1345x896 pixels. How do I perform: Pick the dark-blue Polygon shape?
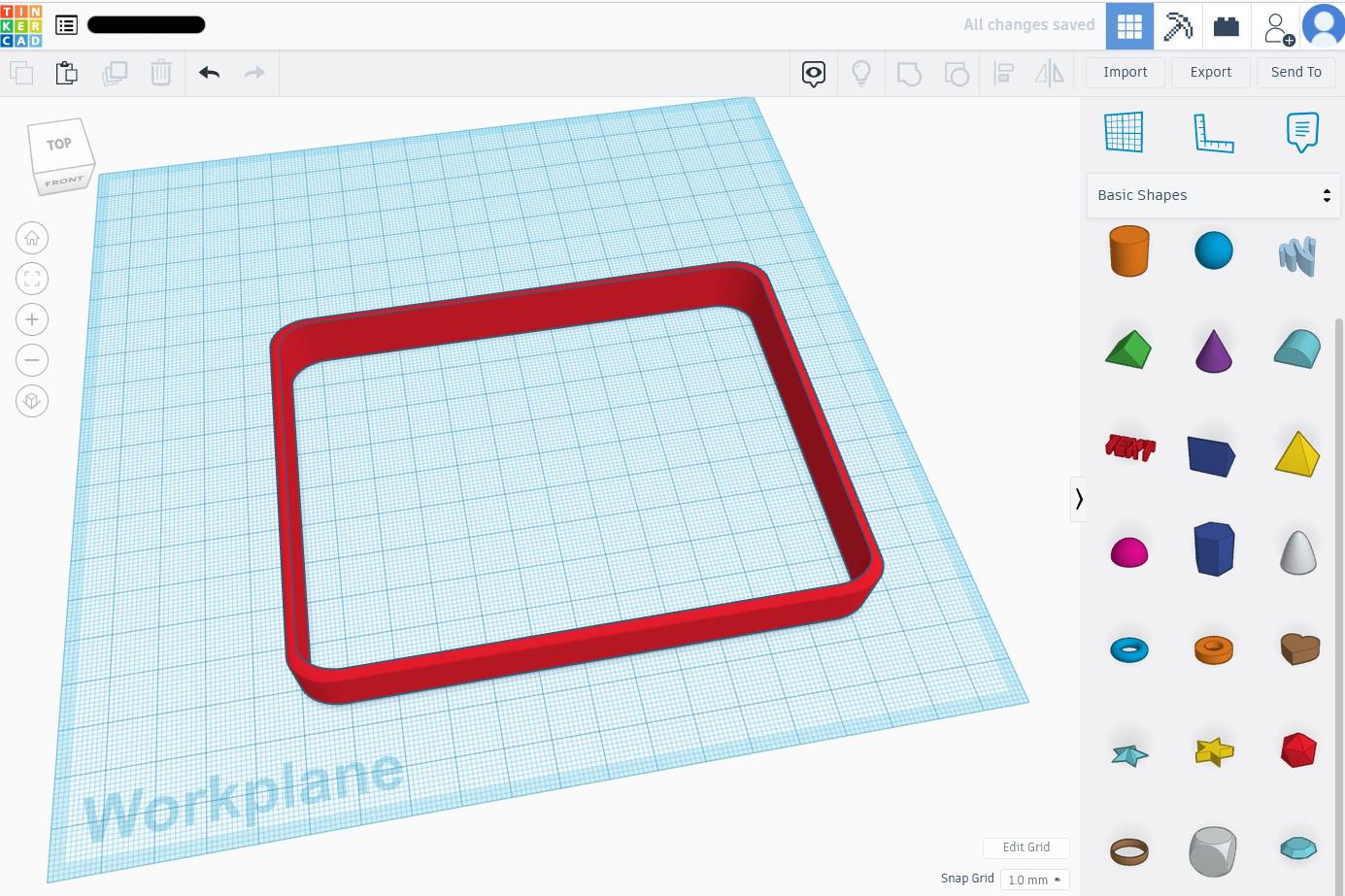pos(1214,548)
